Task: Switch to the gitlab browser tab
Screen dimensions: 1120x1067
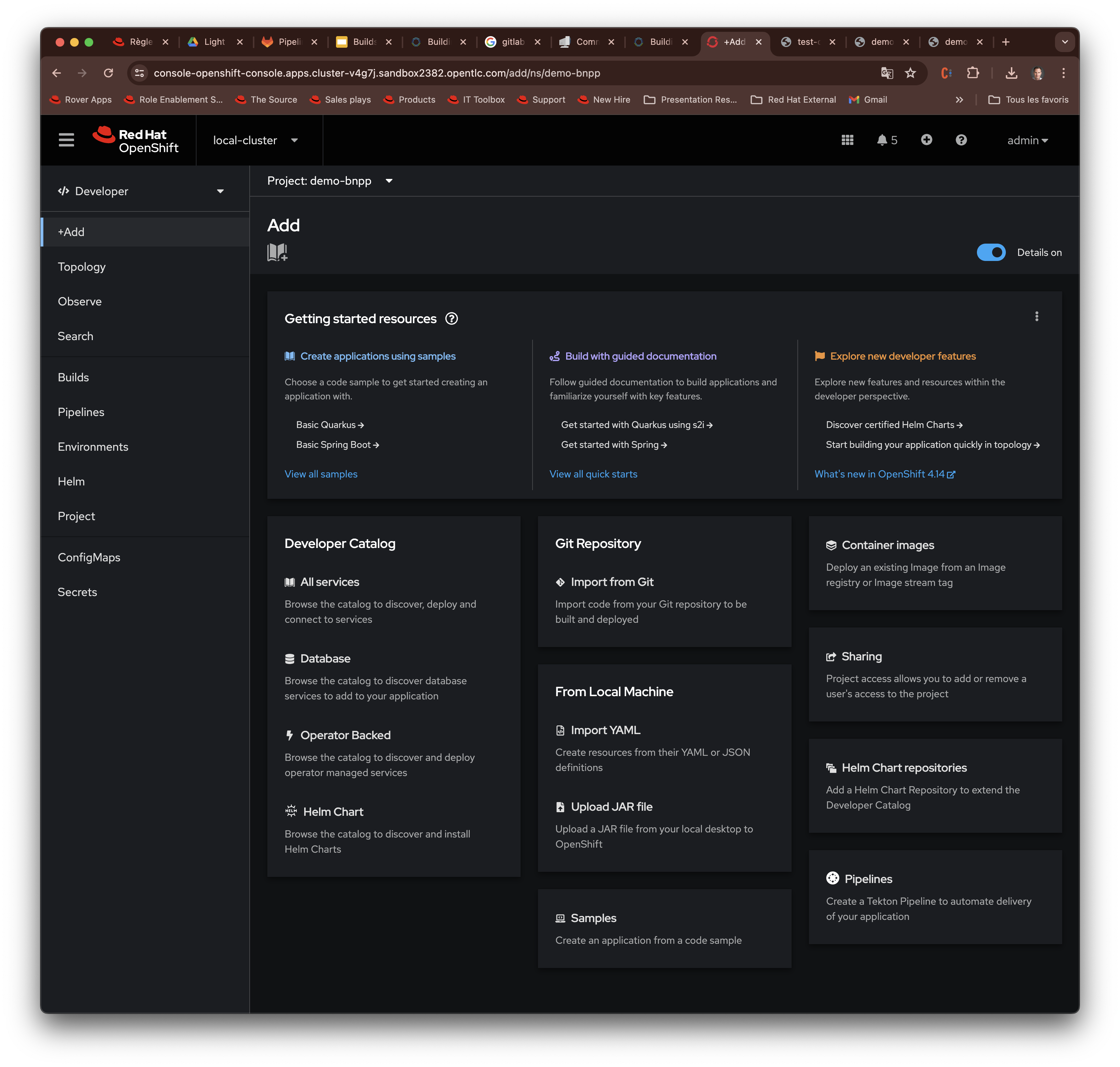Action: [512, 42]
